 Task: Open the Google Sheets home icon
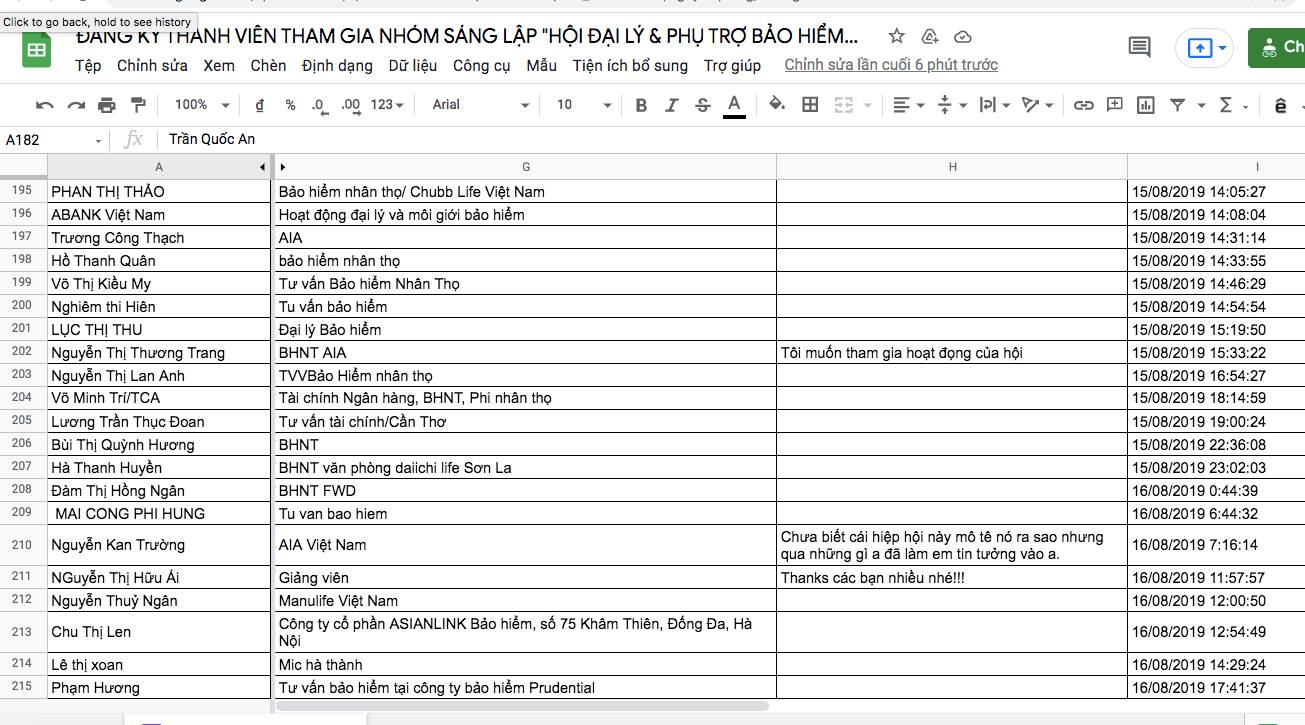point(37,51)
